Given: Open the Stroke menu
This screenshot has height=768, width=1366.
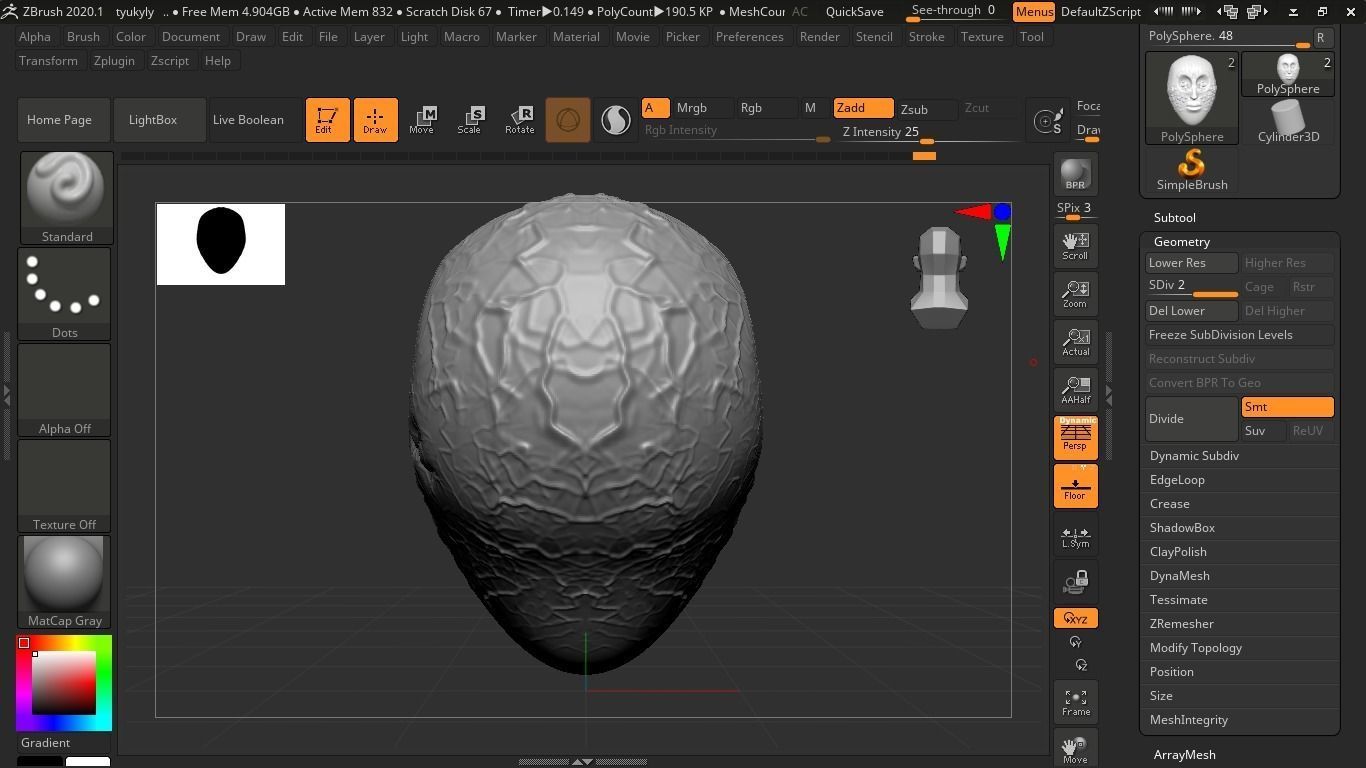Looking at the screenshot, I should pos(926,37).
